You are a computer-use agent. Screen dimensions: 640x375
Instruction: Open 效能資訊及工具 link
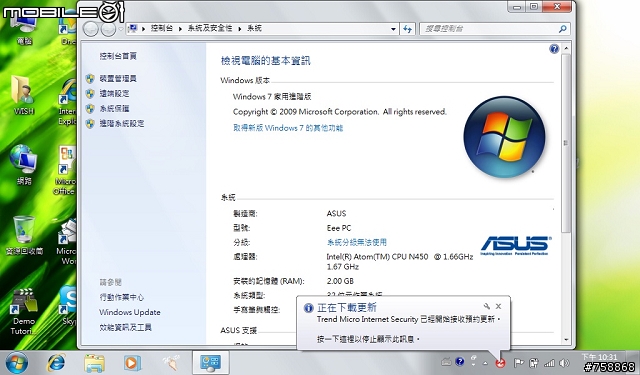[125, 327]
